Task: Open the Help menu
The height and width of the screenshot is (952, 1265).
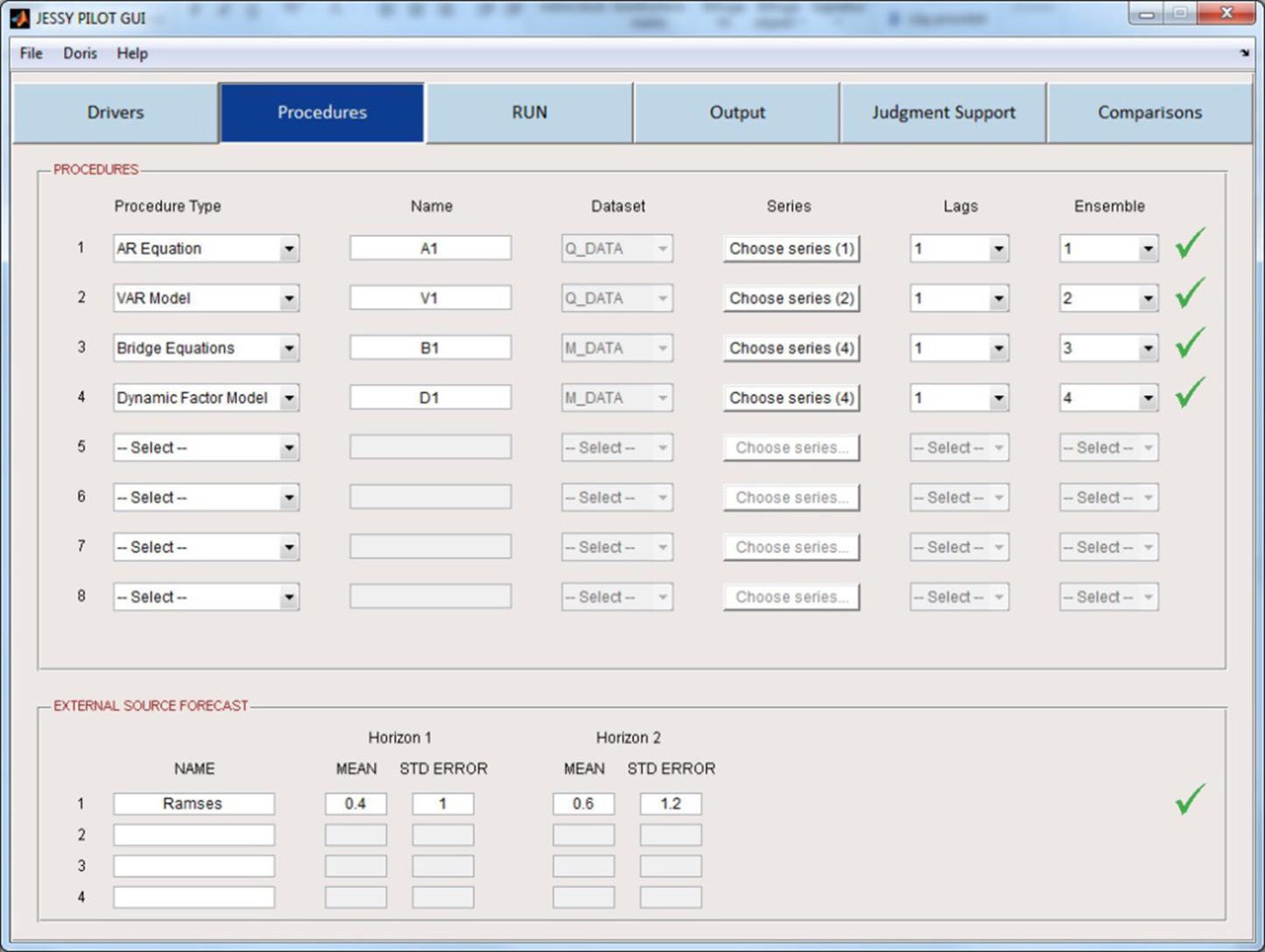Action: pos(132,53)
